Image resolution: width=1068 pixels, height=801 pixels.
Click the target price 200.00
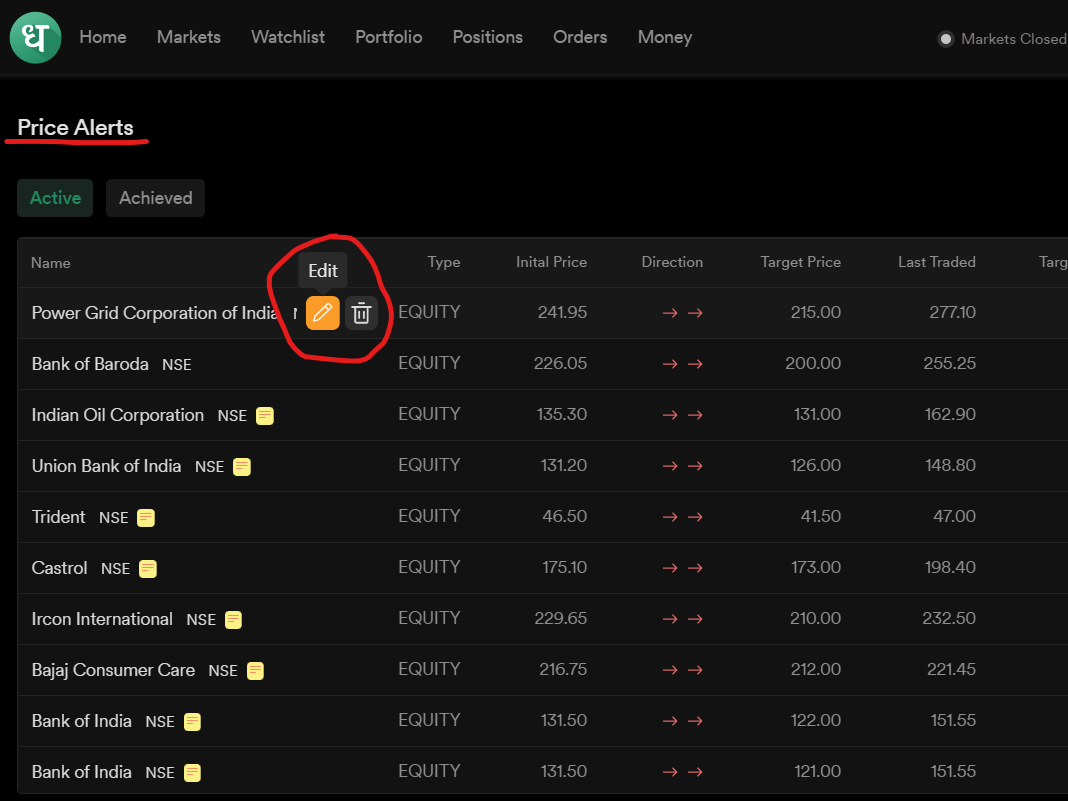pos(813,363)
